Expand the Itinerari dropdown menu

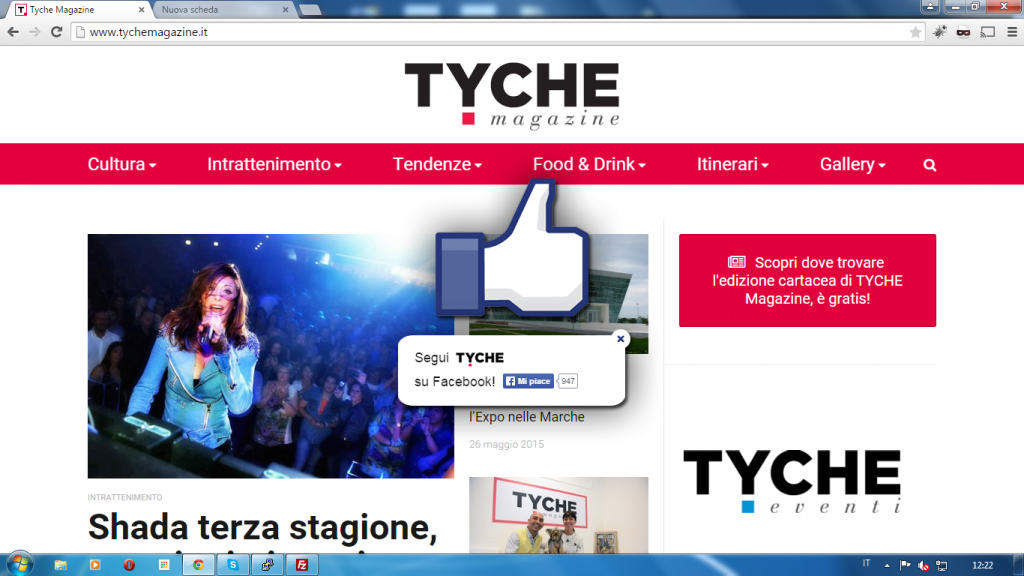(x=732, y=165)
